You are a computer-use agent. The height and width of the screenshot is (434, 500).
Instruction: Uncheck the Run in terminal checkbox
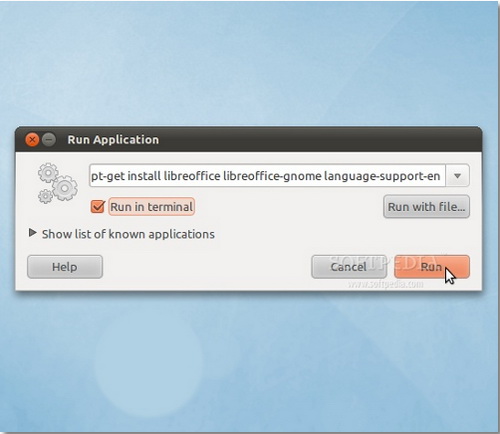point(98,207)
